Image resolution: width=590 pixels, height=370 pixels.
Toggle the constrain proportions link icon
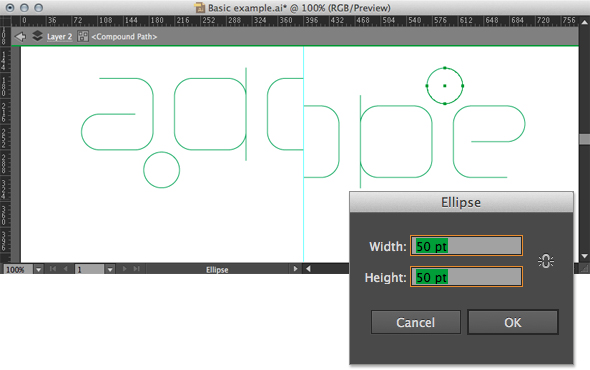click(546, 261)
